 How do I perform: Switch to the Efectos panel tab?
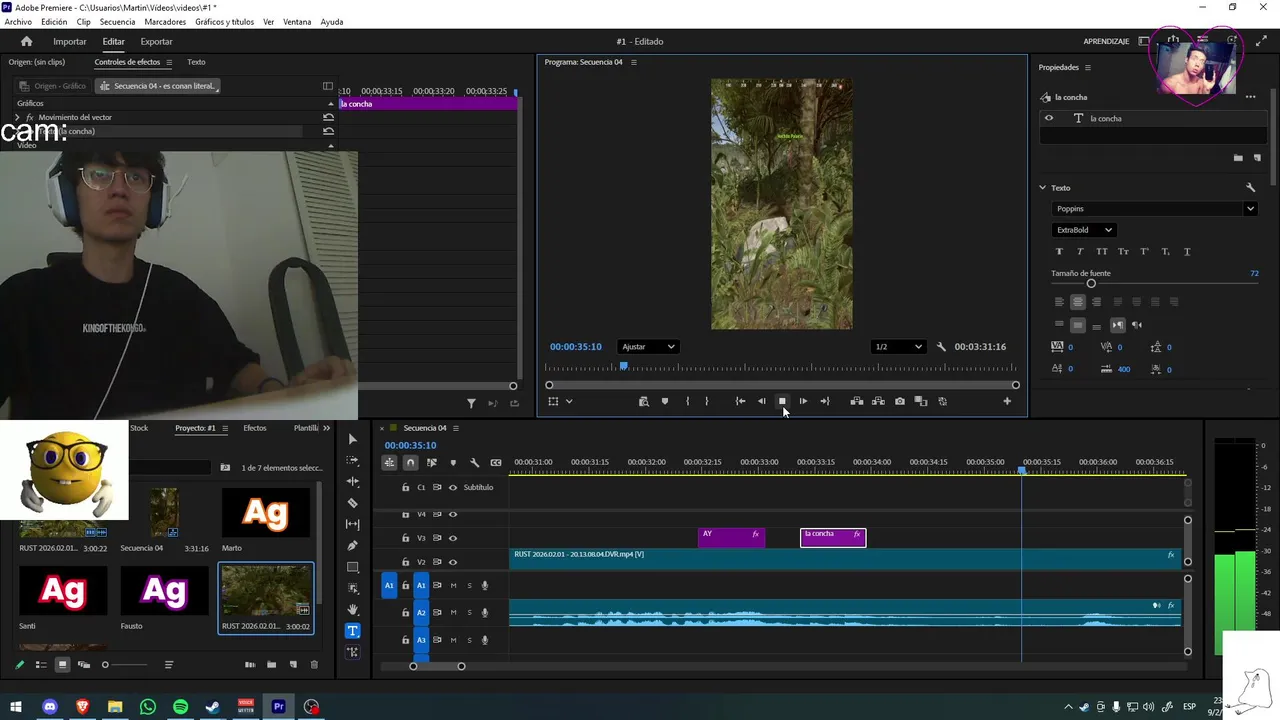(255, 428)
